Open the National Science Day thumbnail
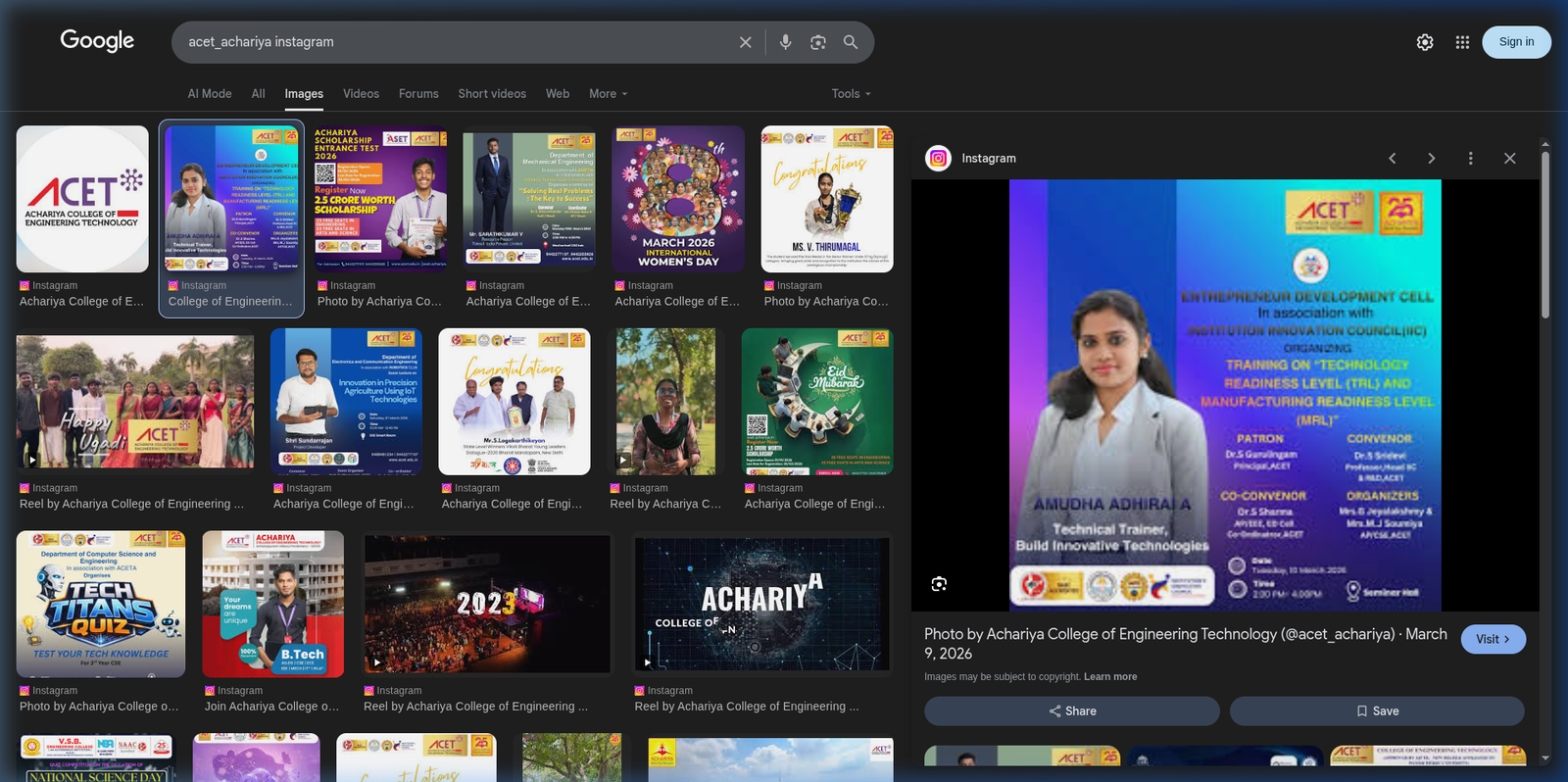 point(96,758)
